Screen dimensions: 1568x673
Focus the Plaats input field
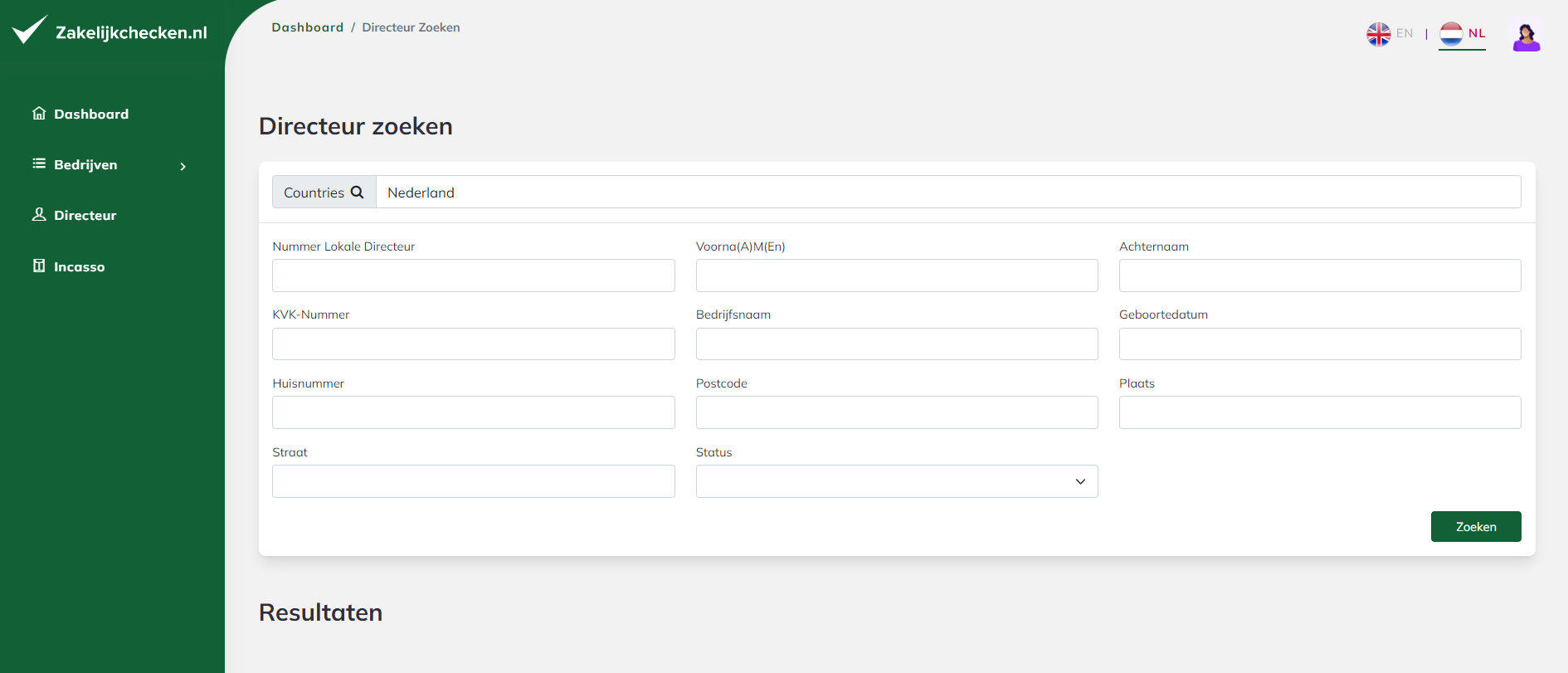click(1320, 412)
